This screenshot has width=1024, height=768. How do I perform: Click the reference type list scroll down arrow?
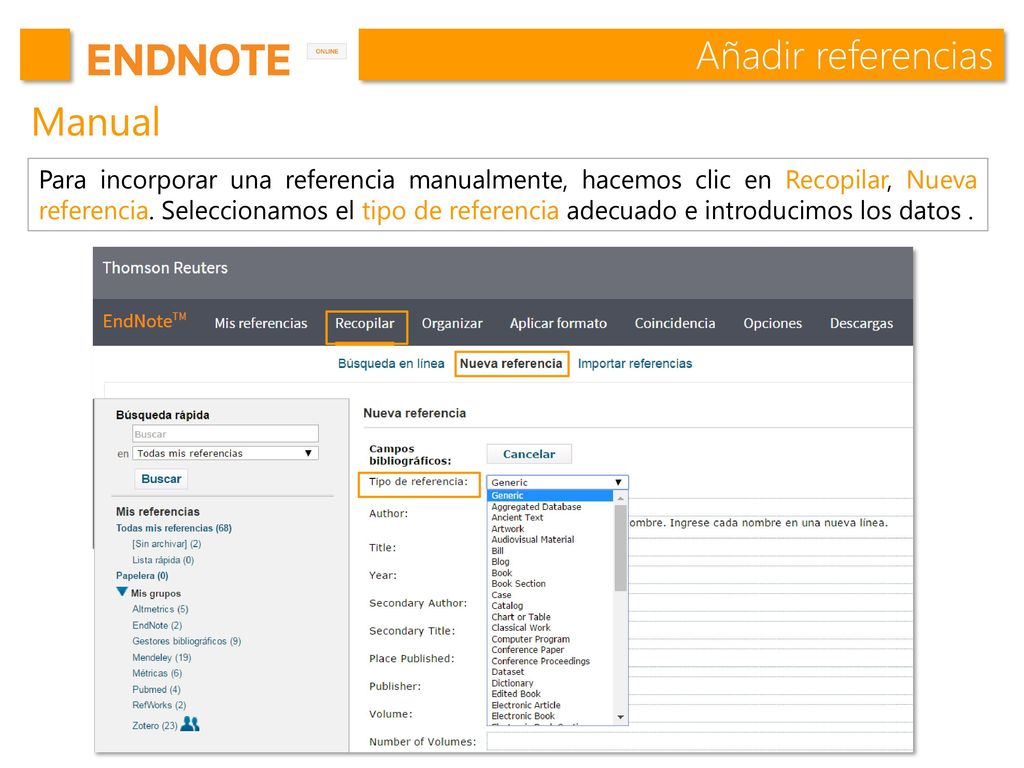click(620, 717)
